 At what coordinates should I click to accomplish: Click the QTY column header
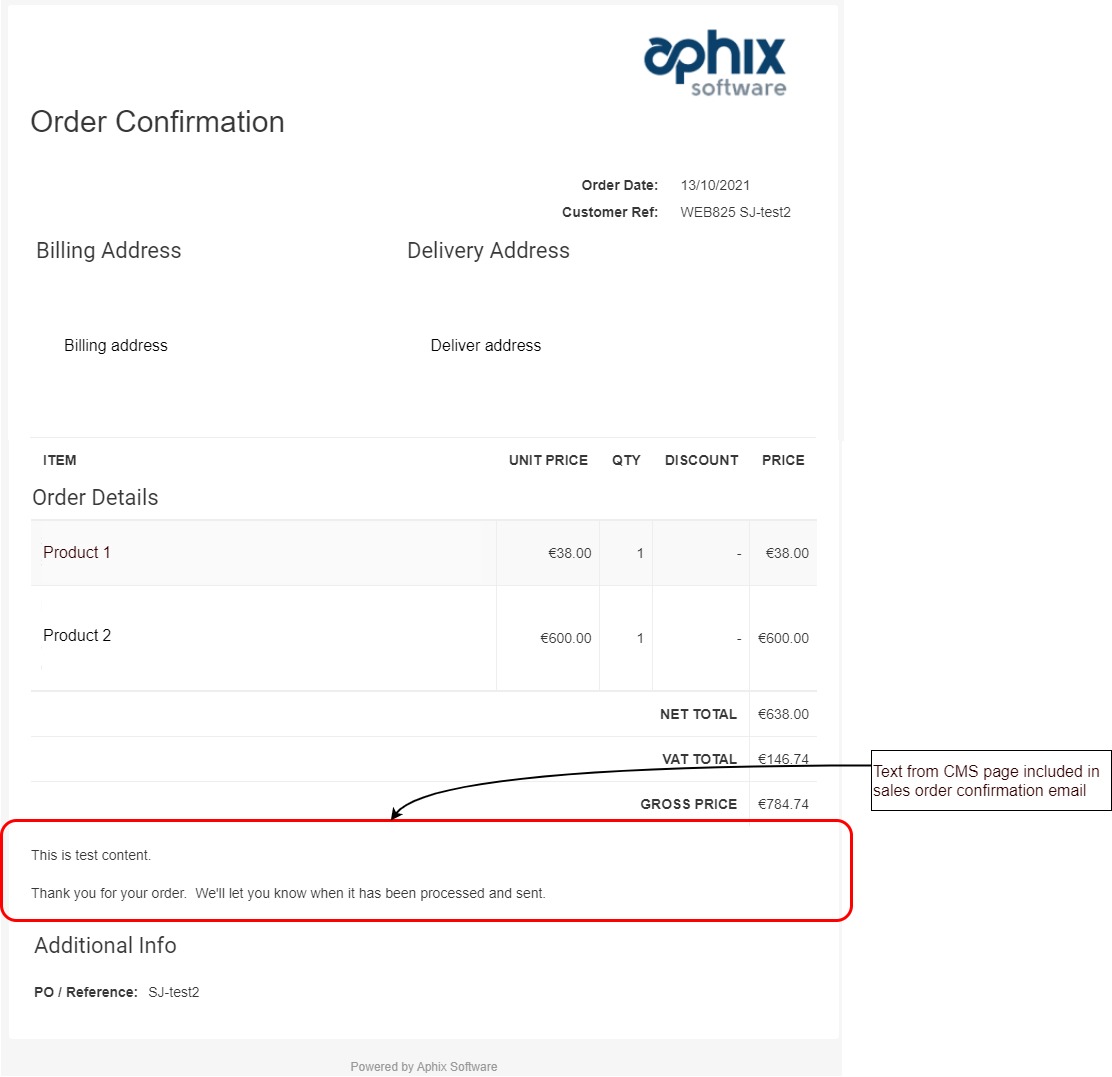pos(626,461)
